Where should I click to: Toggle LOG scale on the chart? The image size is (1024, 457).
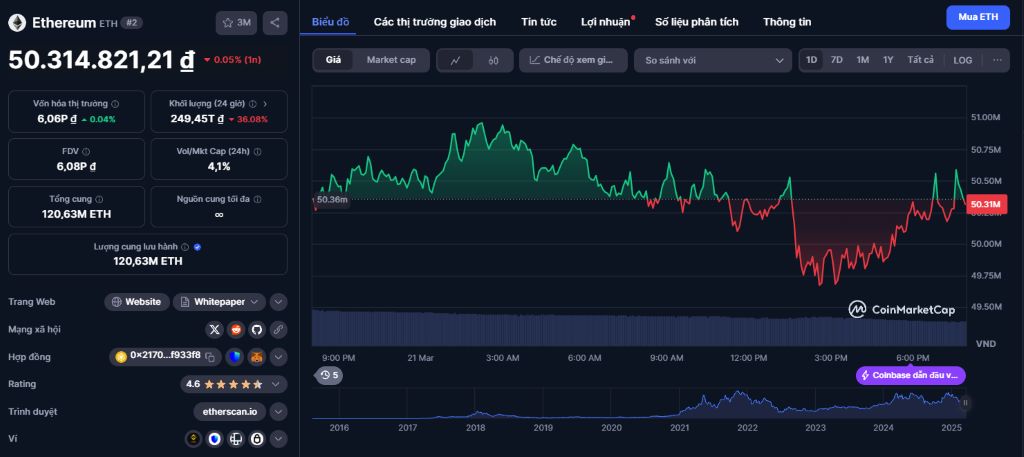coord(963,60)
